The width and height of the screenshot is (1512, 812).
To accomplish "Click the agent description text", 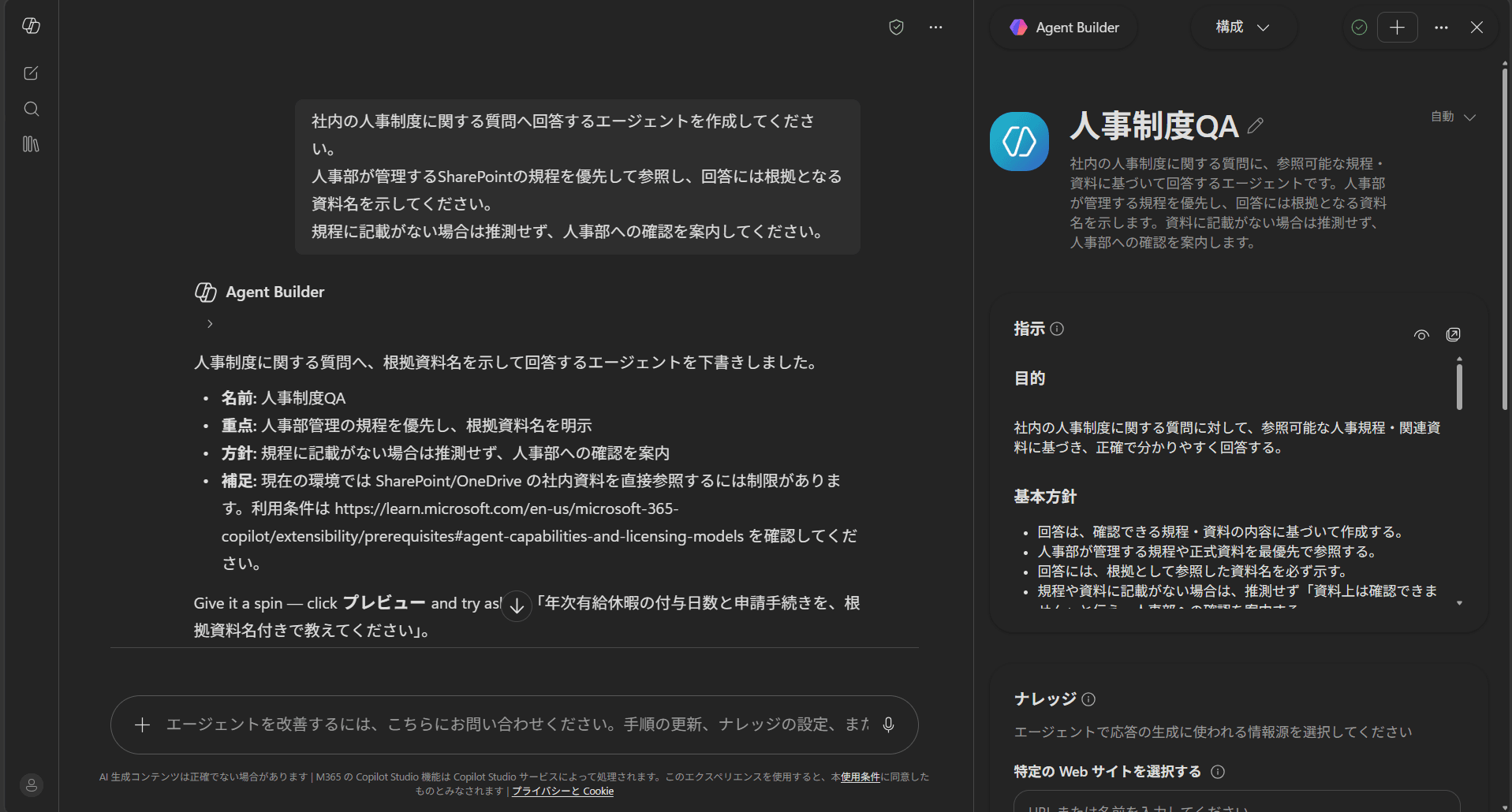I will pyautogui.click(x=1228, y=203).
